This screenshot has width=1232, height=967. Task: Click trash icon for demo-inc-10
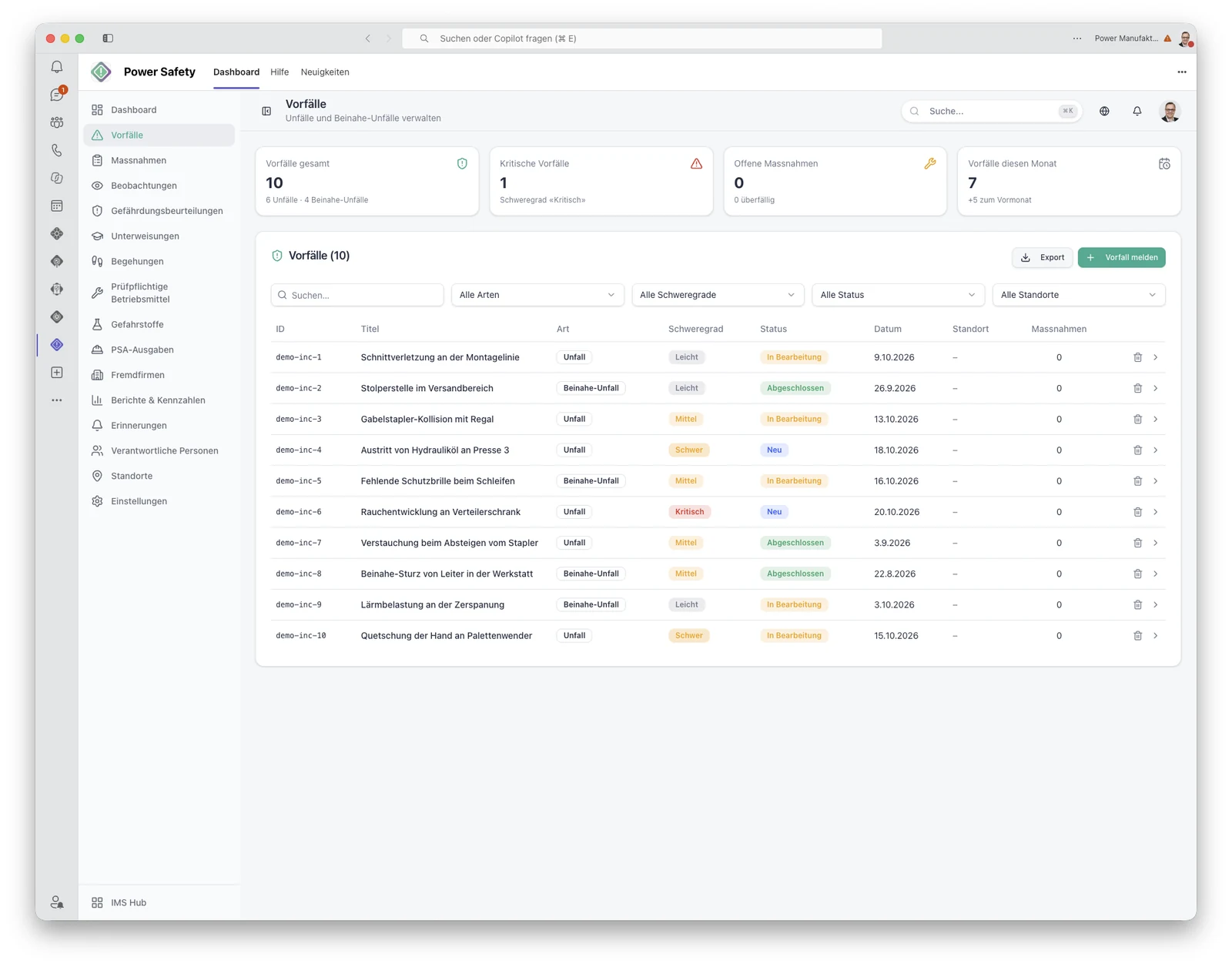[x=1137, y=635]
